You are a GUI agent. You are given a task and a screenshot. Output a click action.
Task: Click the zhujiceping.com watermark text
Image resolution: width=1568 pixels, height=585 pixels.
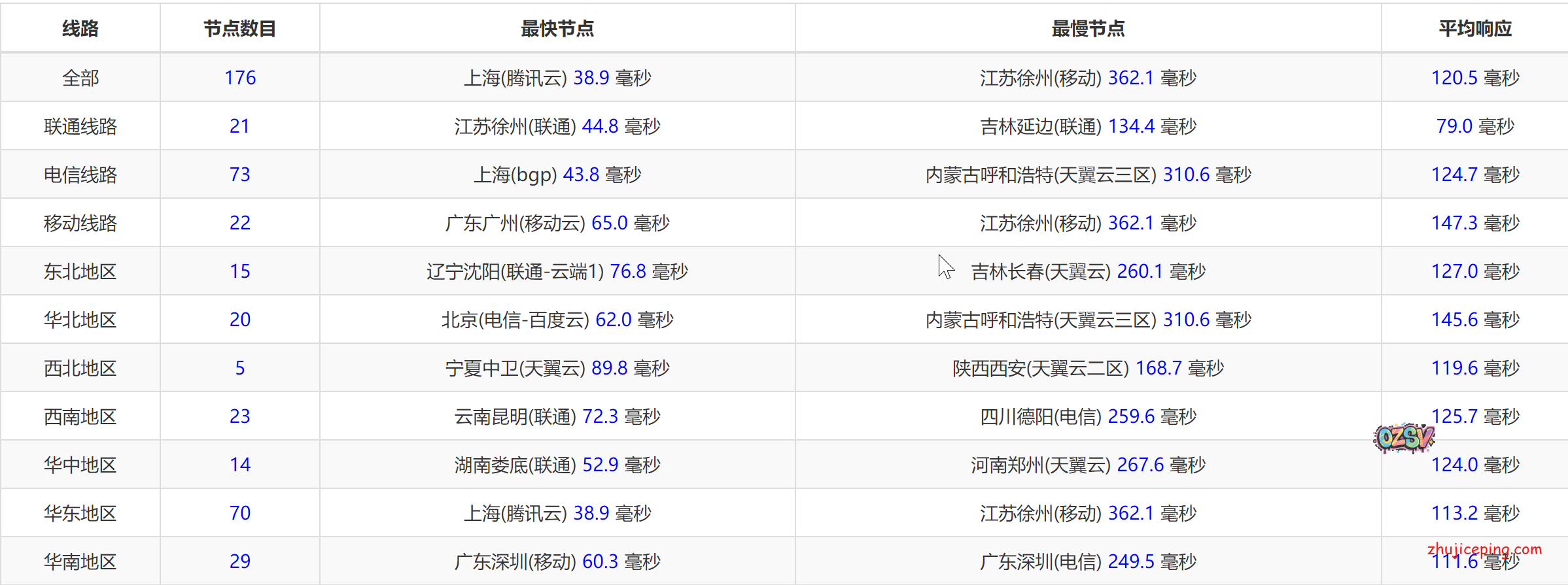(x=1484, y=549)
